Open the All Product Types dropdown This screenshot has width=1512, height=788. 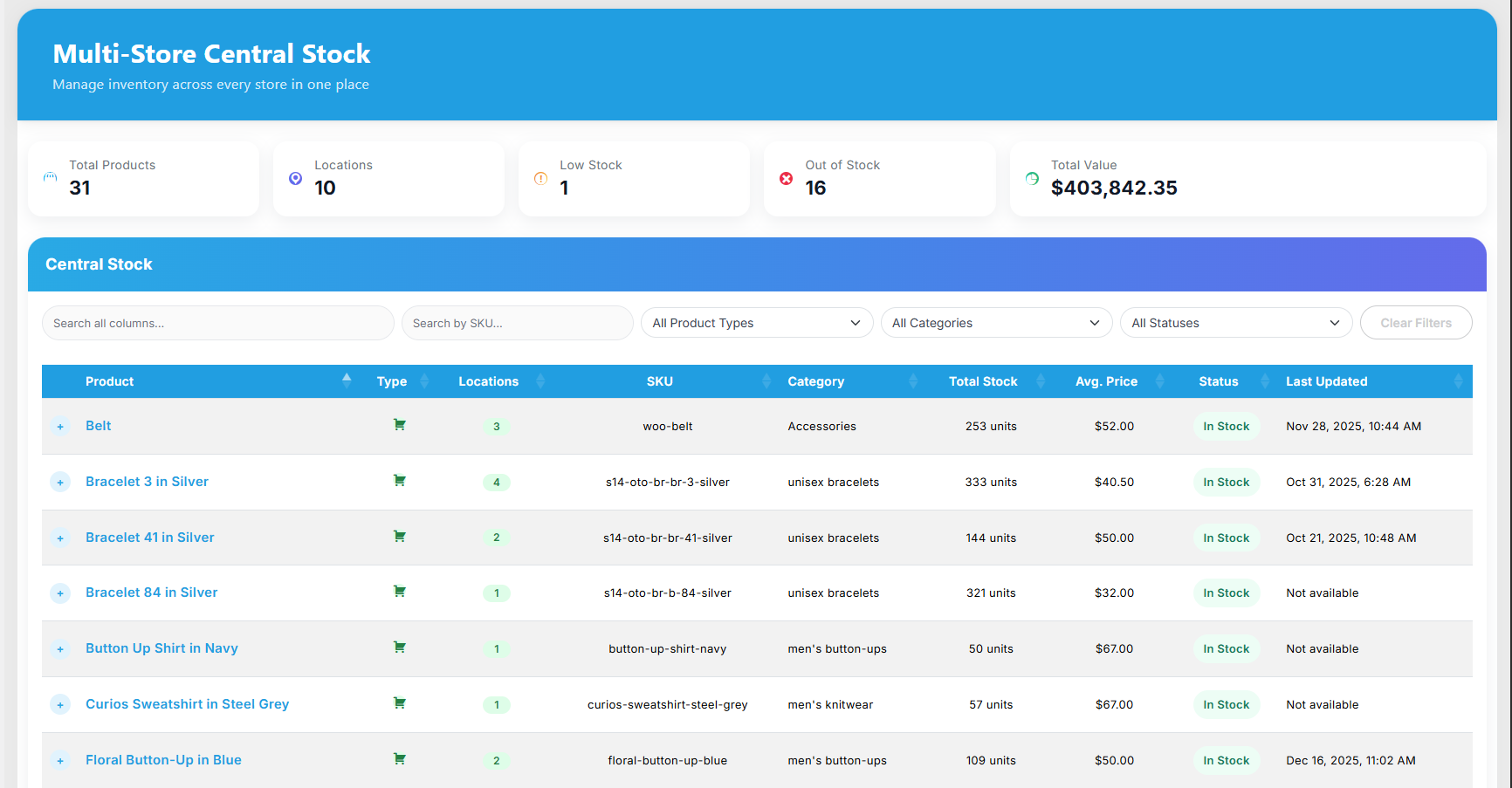756,323
